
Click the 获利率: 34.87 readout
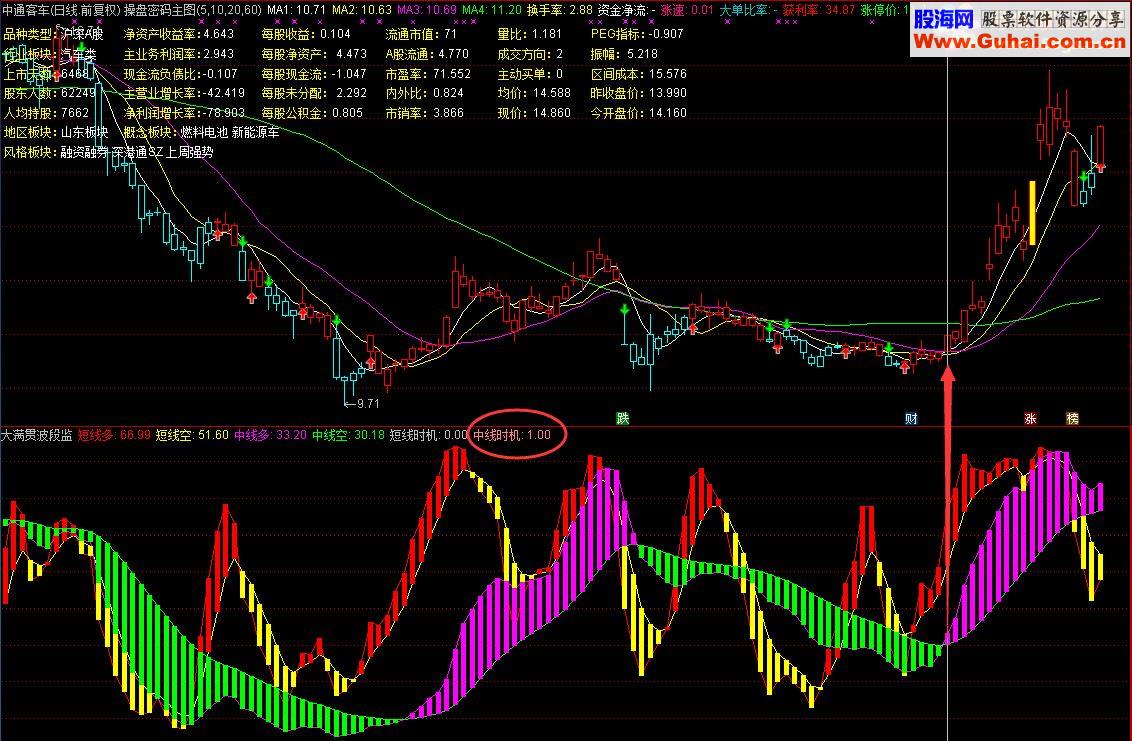pyautogui.click(x=819, y=10)
